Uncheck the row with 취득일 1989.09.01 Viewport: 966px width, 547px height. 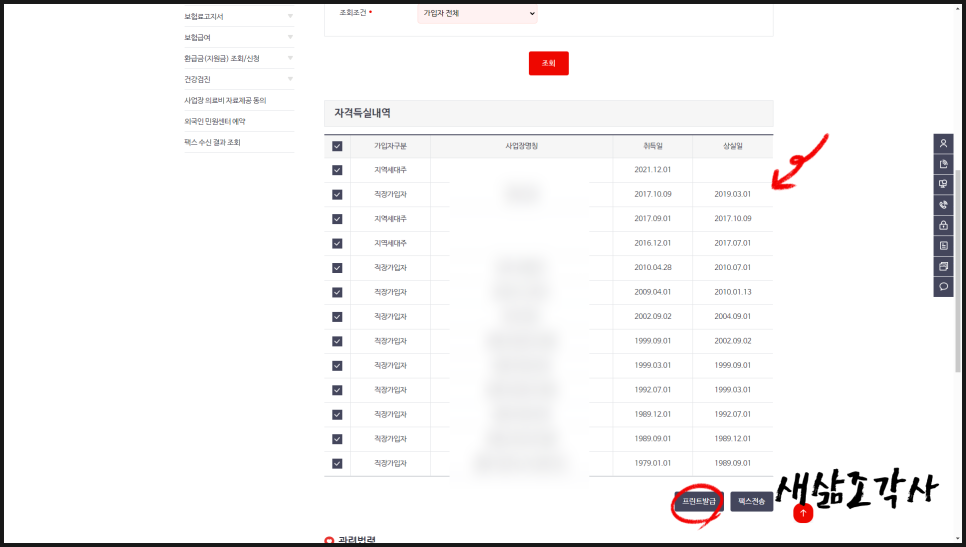(337, 439)
